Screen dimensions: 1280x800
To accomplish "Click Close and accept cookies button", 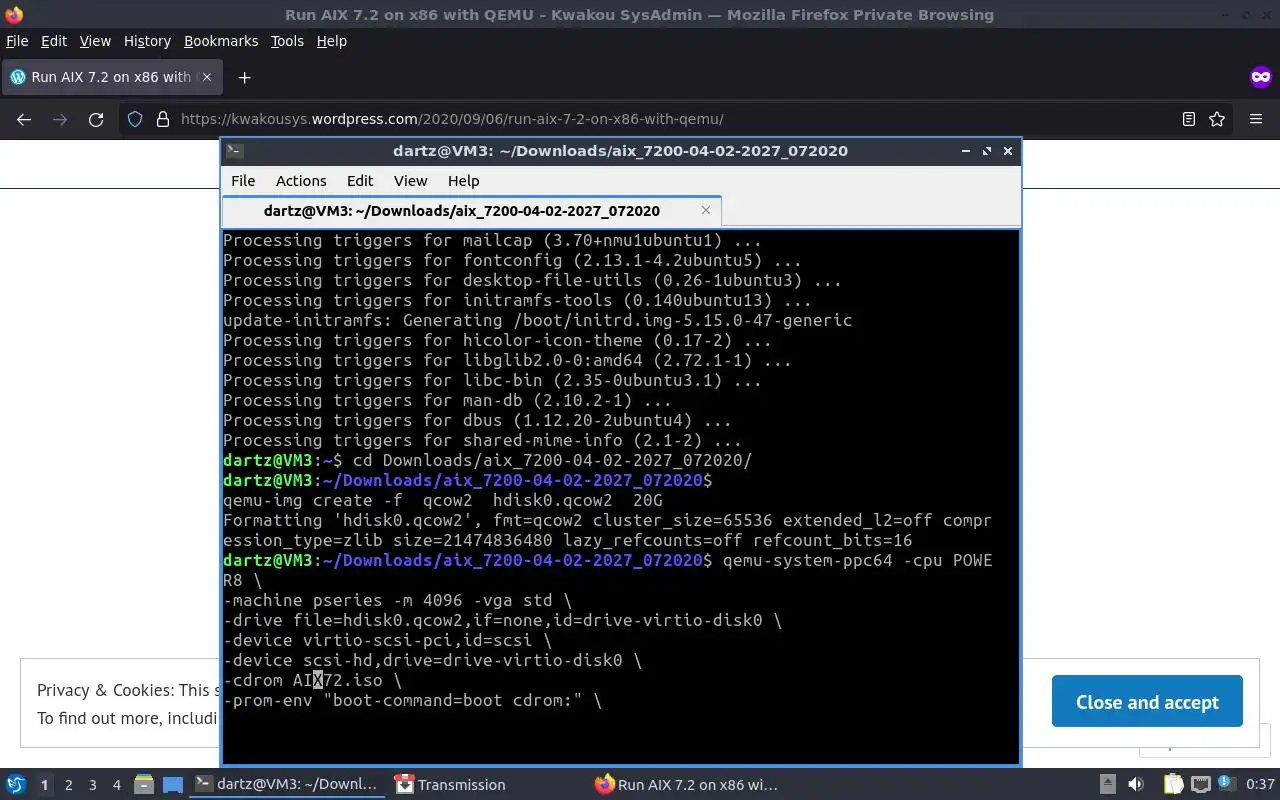I will pyautogui.click(x=1147, y=702).
